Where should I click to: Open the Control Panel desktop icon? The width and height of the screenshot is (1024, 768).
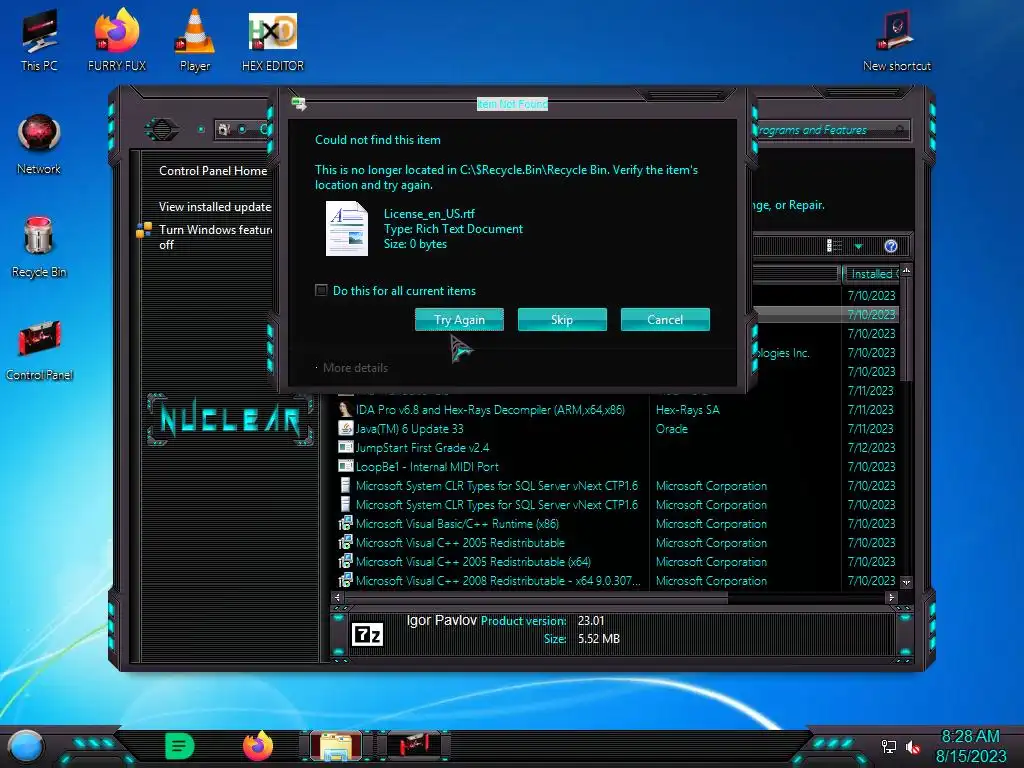pos(39,350)
